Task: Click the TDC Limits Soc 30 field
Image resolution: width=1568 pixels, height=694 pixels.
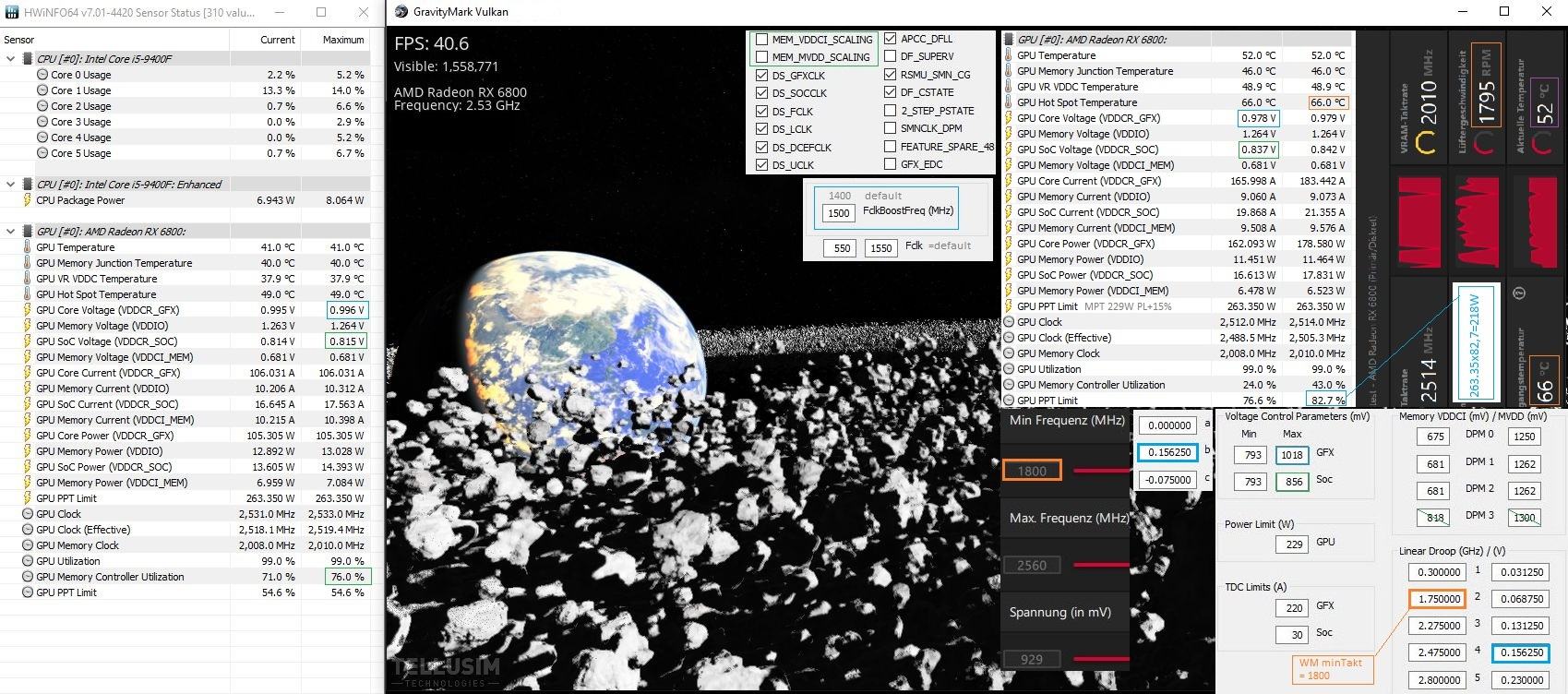Action: [x=1292, y=635]
